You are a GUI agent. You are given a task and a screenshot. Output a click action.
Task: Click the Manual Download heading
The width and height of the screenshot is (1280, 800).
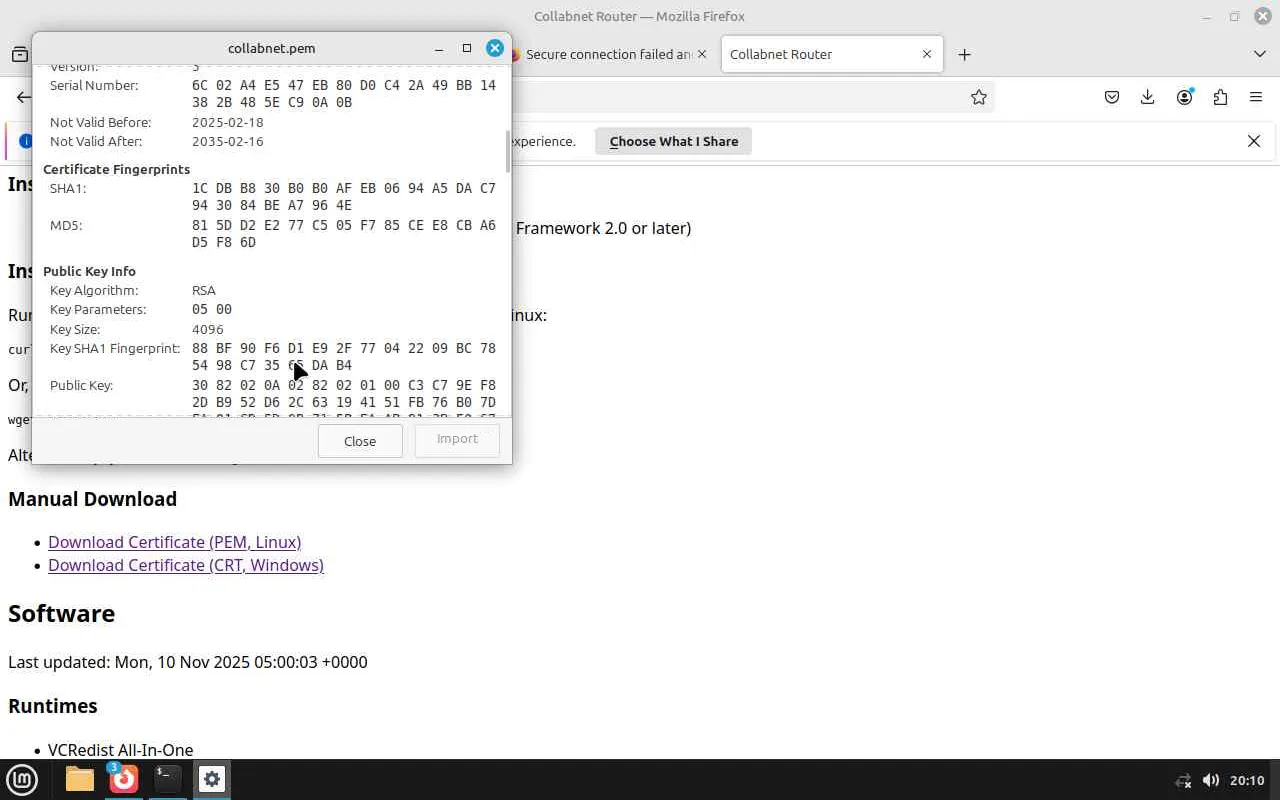92,499
